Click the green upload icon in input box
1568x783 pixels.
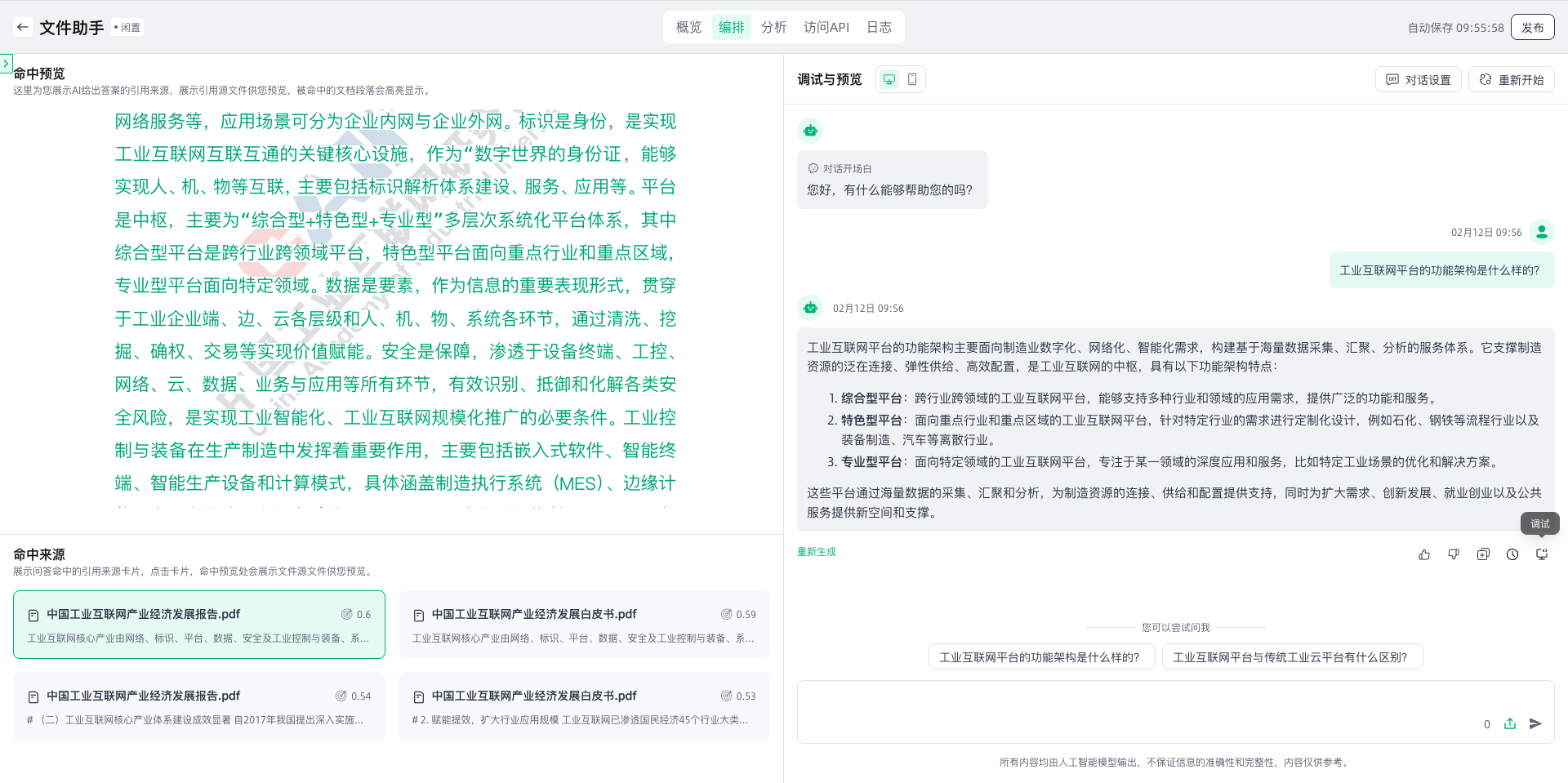(1510, 723)
